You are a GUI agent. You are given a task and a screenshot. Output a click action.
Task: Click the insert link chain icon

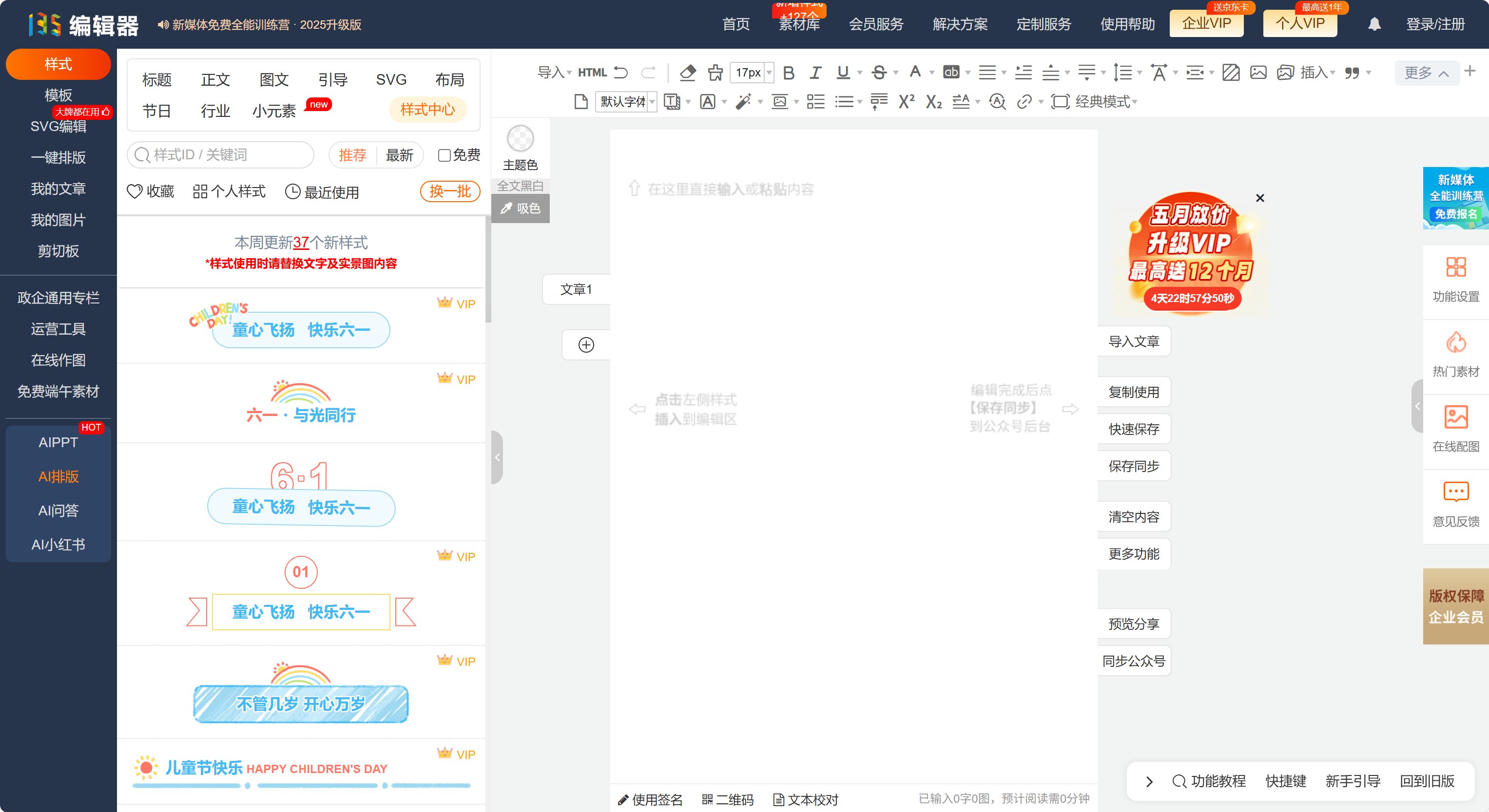coord(1024,102)
